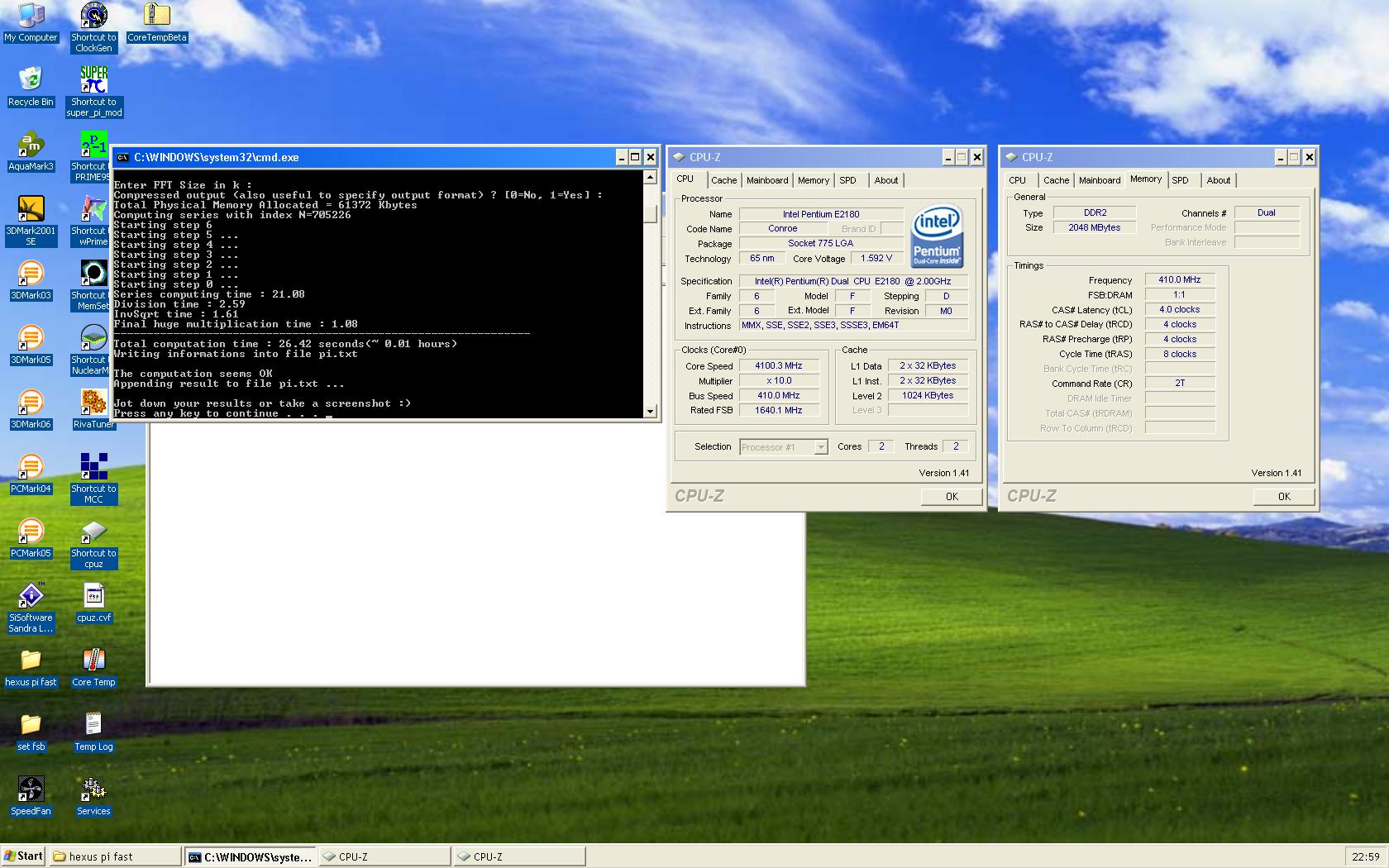The width and height of the screenshot is (1389, 868).
Task: Select first CPU-Z taskbar button
Action: [x=384, y=856]
